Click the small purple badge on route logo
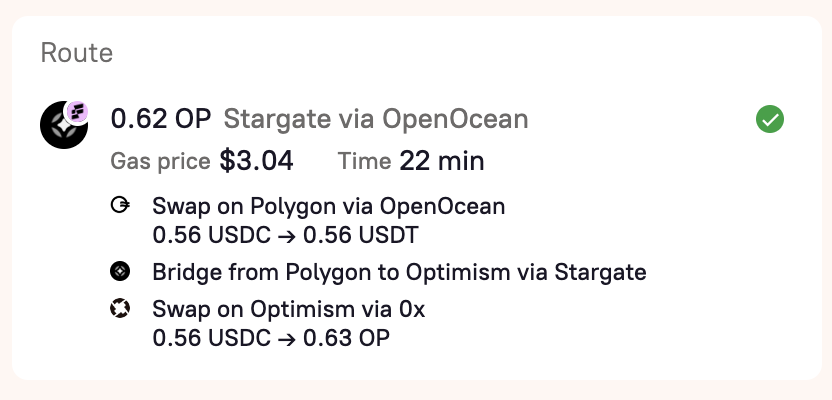 77,112
